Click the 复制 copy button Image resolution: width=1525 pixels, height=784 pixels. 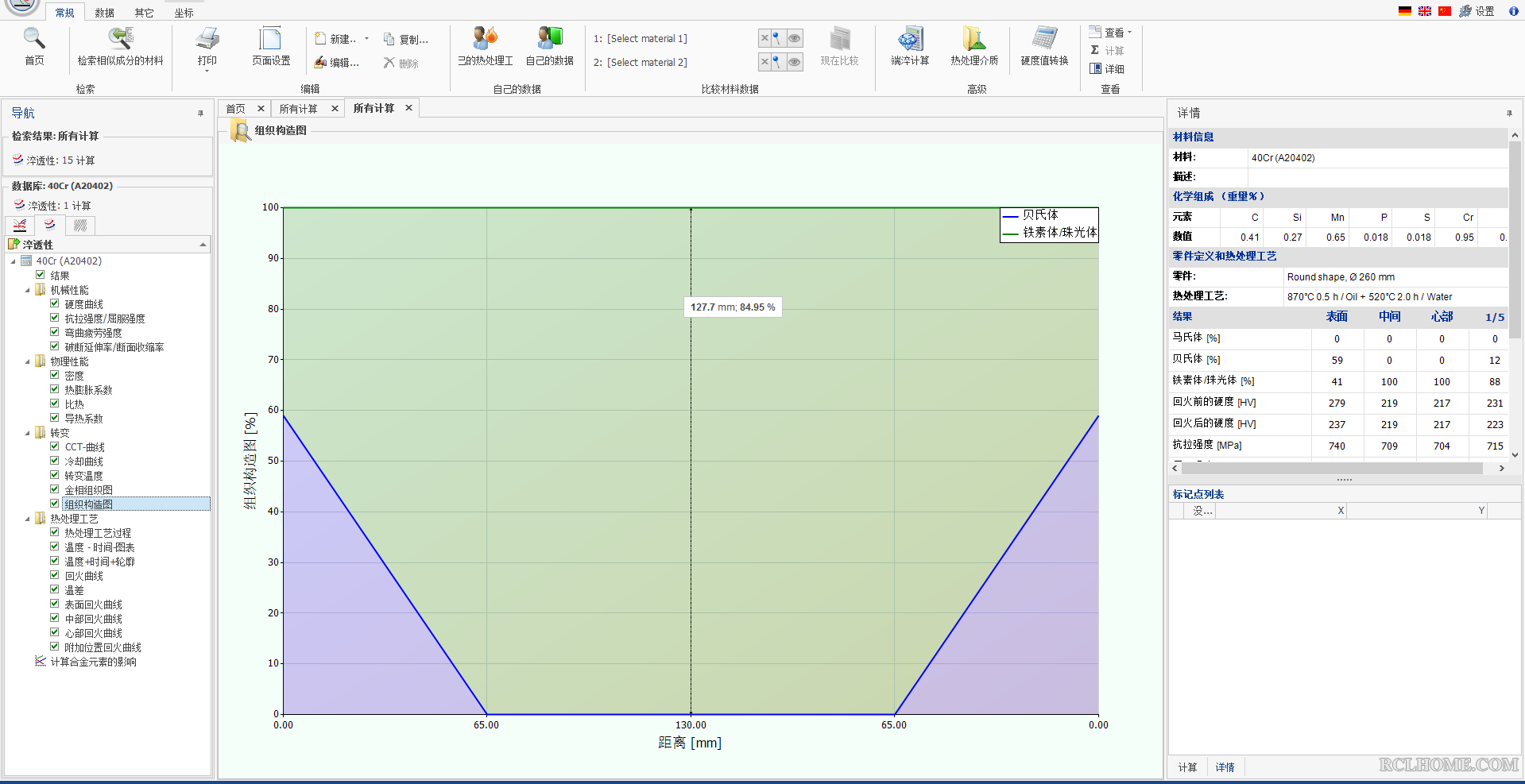click(406, 40)
